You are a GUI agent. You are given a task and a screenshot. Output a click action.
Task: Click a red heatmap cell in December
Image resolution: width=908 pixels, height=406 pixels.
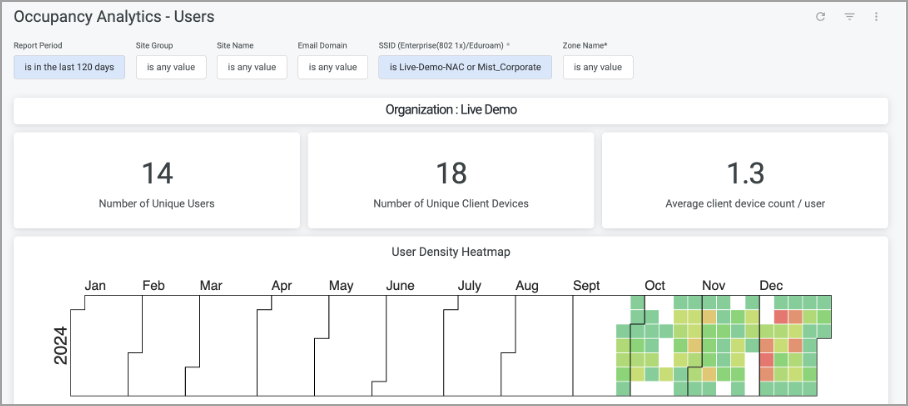[x=781, y=316]
